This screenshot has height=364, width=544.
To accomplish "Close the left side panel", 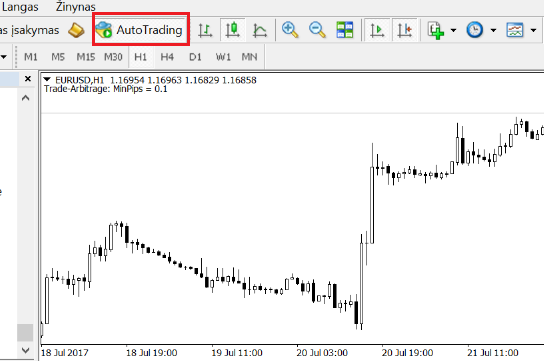I will [x=28, y=79].
